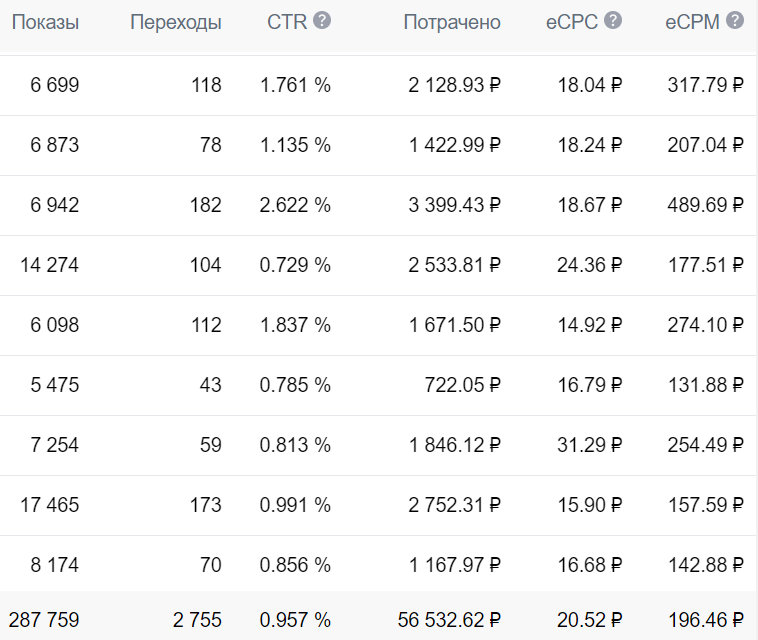Click the eCPM column header label
The width and height of the screenshot is (758, 640).
[692, 22]
